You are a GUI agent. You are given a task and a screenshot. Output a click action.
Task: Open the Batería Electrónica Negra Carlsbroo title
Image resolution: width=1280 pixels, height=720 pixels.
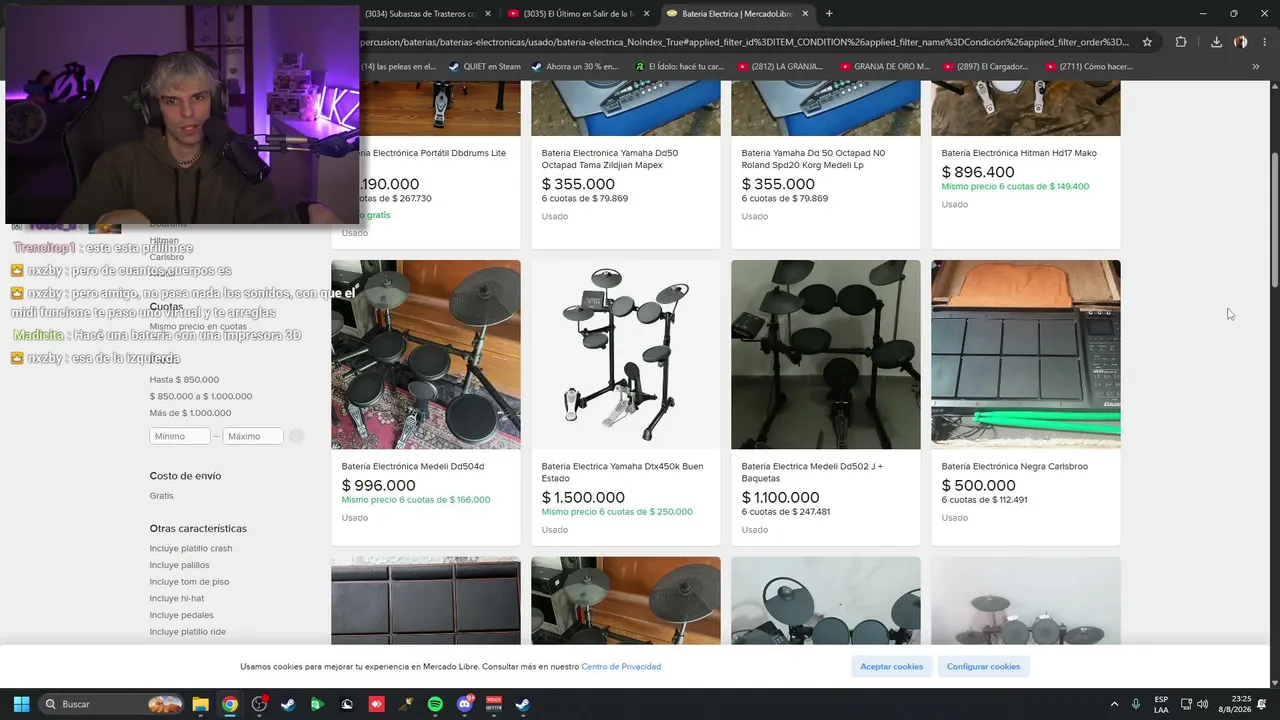pos(1015,466)
